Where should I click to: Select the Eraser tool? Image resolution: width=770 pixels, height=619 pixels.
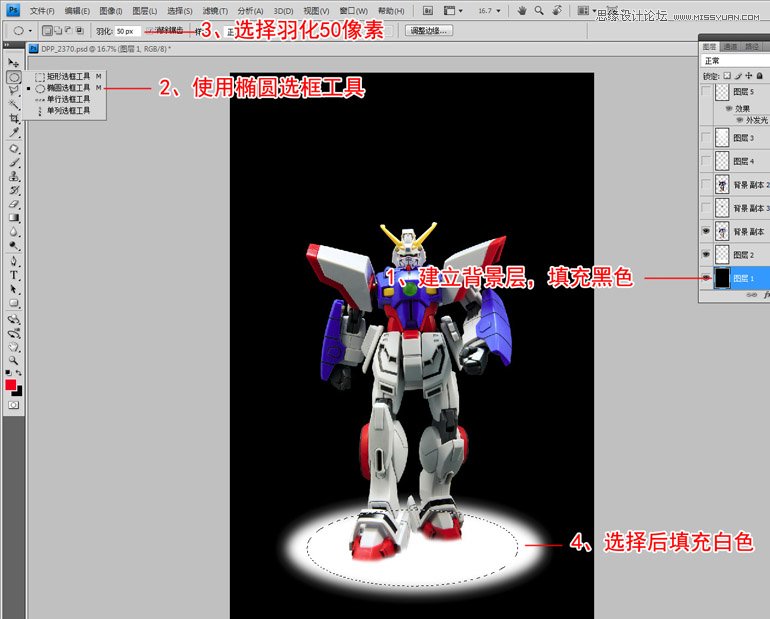pyautogui.click(x=14, y=203)
